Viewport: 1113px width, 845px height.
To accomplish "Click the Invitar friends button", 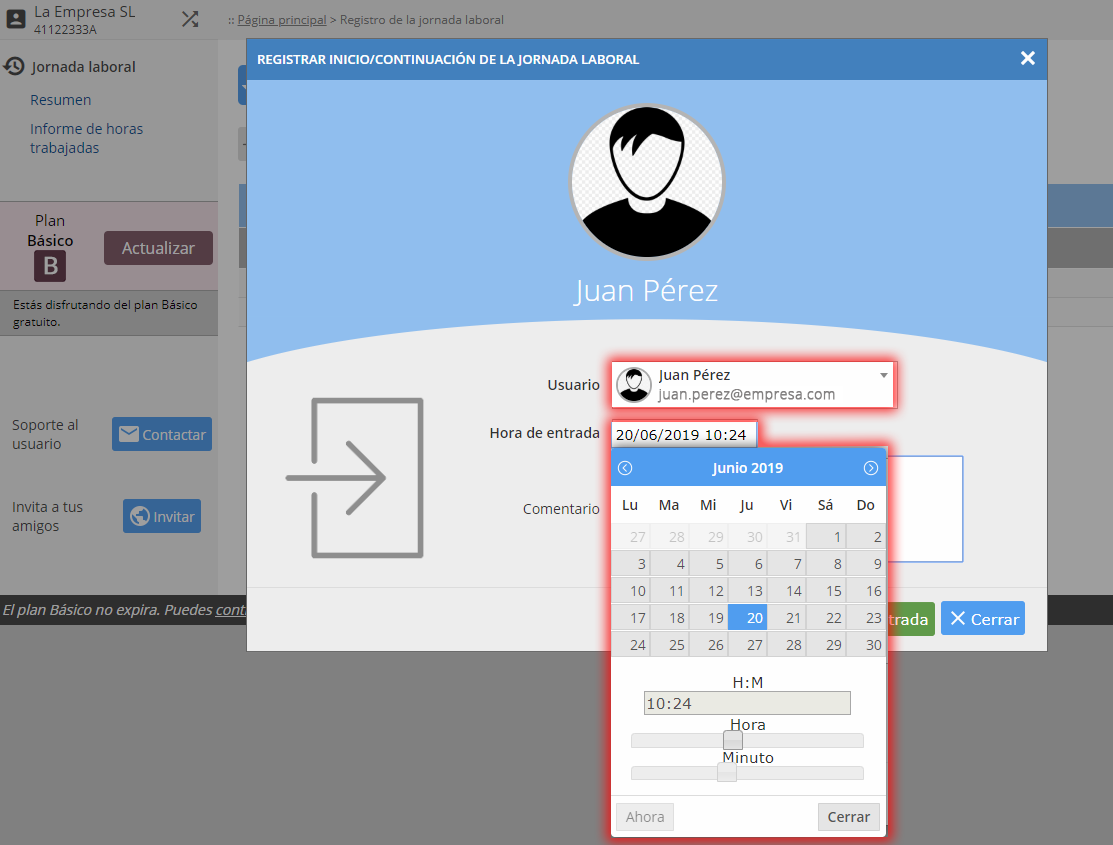I will tap(162, 516).
